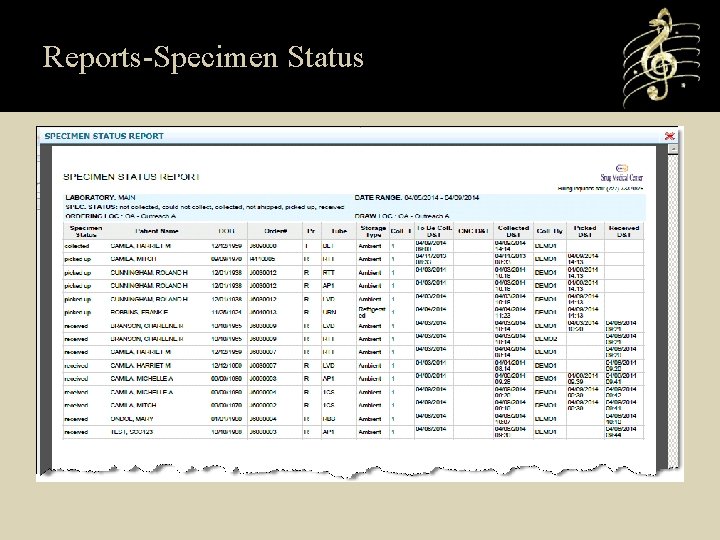720x540 pixels.
Task: Click the LABORATORY: MAIN label
Action: point(100,197)
